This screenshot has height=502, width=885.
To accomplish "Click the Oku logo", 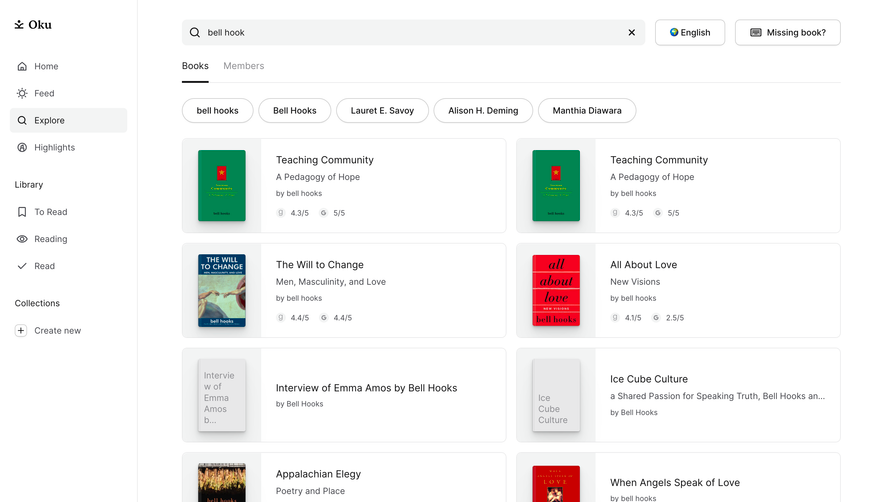I will coord(33,24).
